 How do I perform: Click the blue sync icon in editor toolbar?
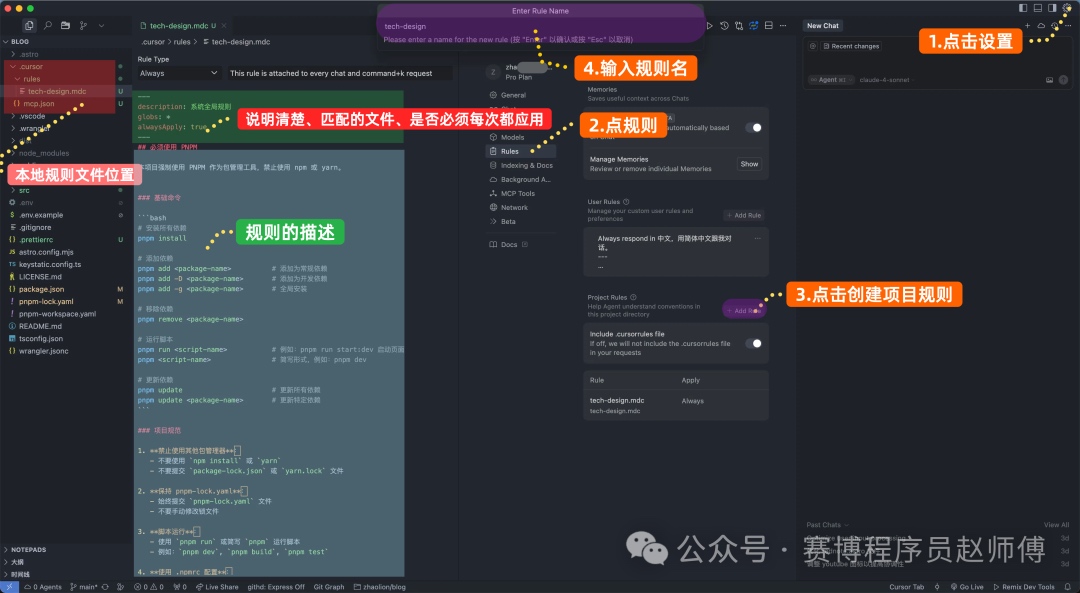pos(754,25)
